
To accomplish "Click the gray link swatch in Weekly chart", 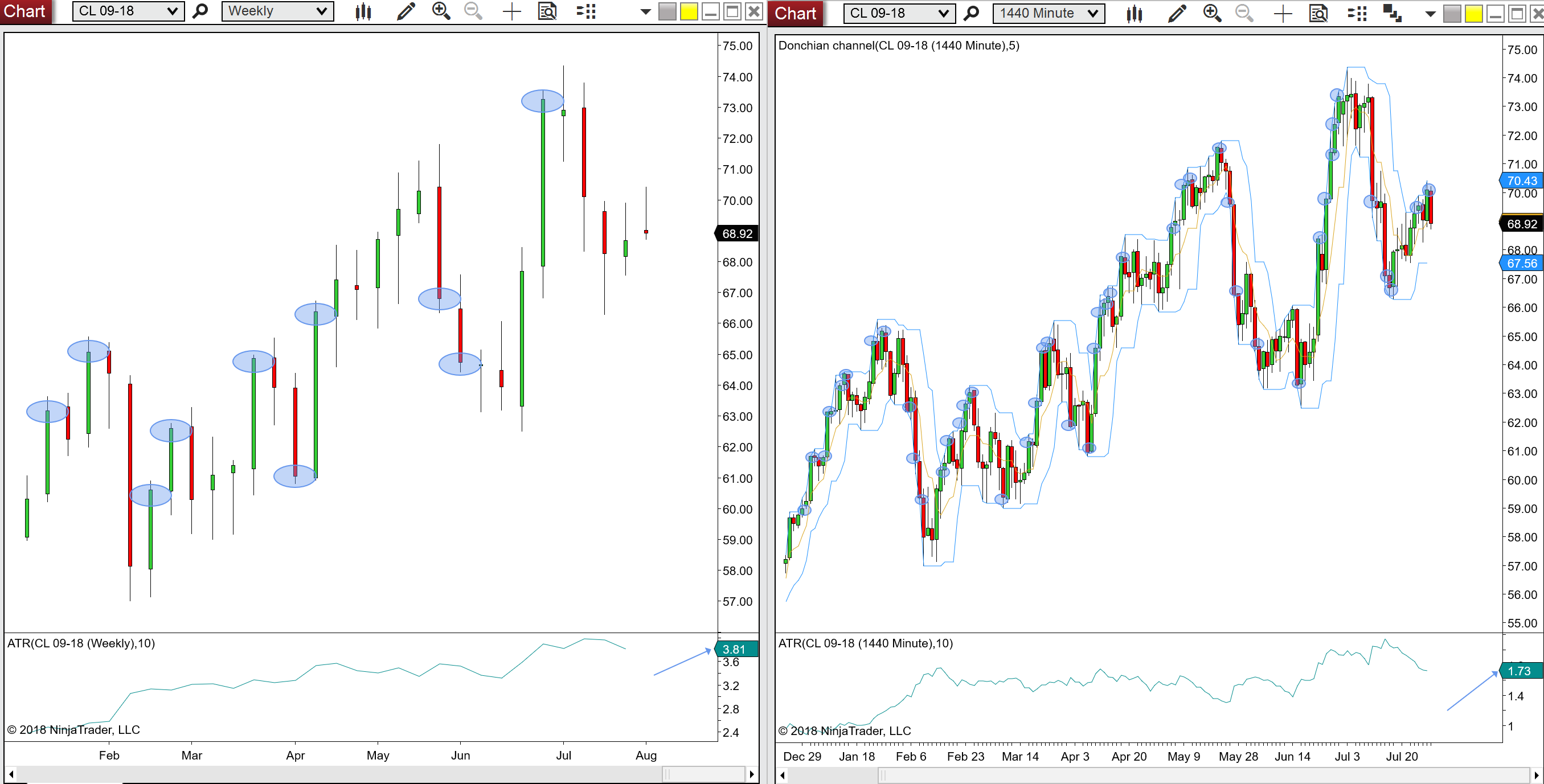I will [667, 12].
